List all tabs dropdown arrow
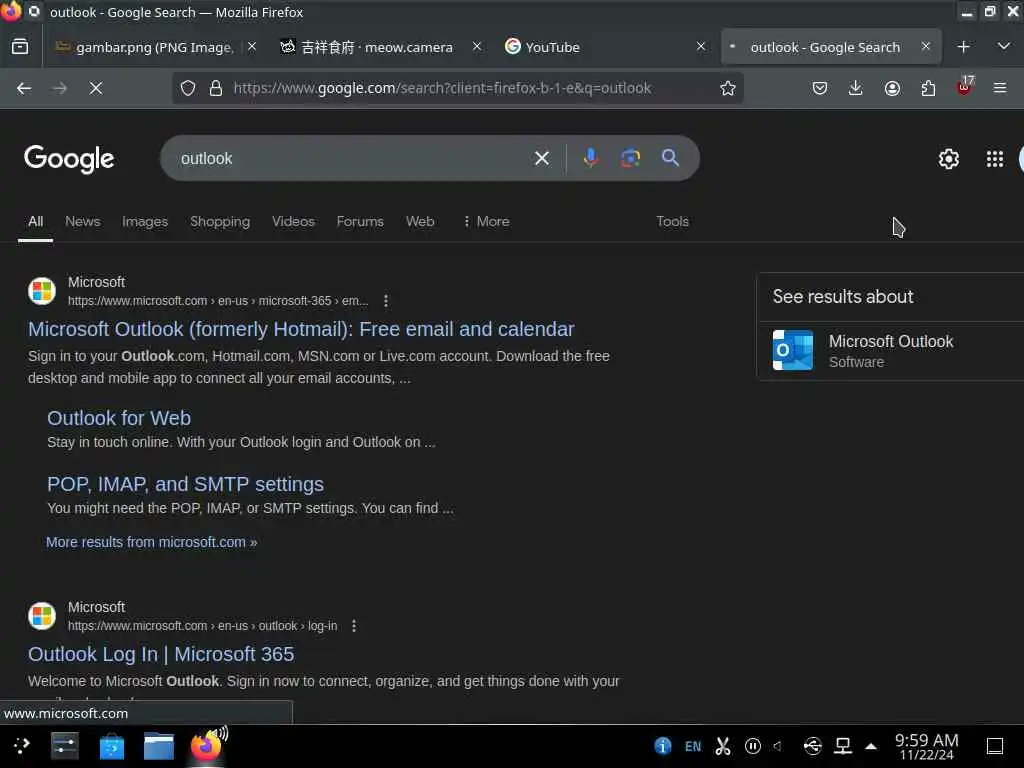The image size is (1024, 768). click(1004, 46)
